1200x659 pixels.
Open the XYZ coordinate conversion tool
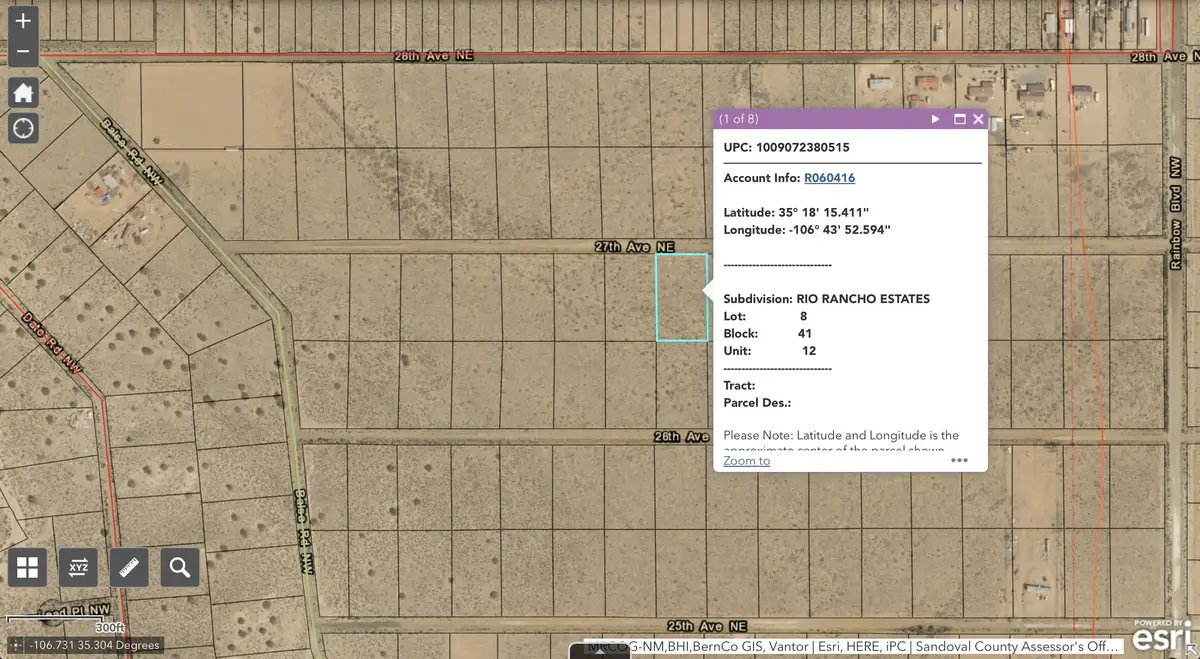pyautogui.click(x=78, y=568)
